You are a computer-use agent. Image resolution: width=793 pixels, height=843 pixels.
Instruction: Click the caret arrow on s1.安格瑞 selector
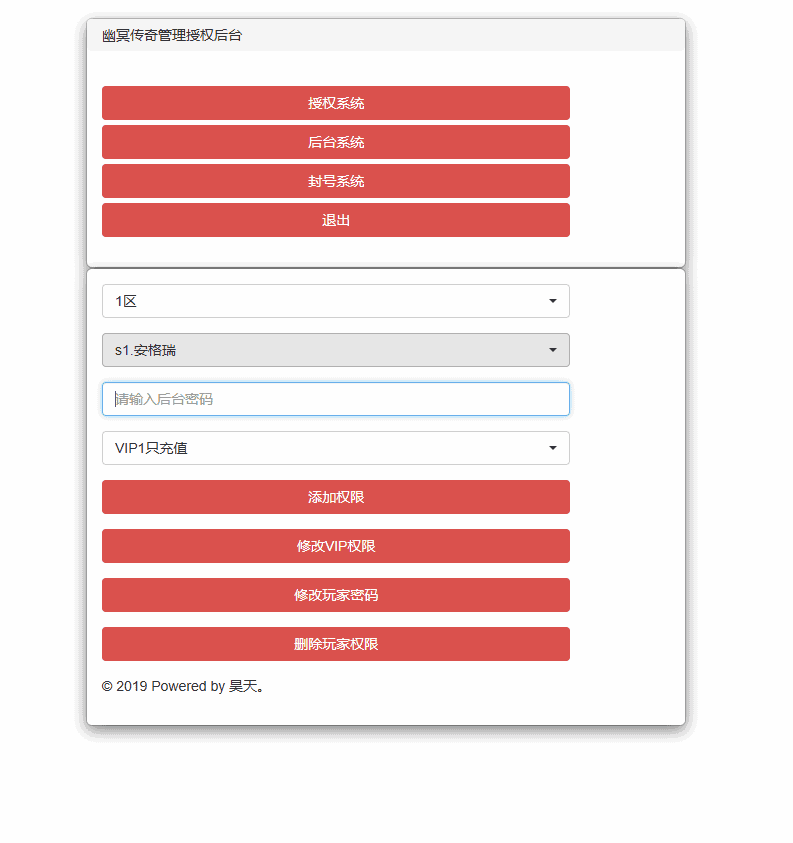coord(553,350)
